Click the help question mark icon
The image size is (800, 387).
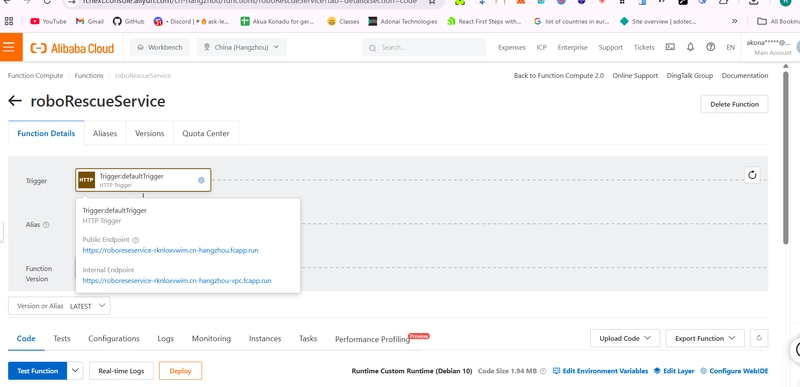710,47
